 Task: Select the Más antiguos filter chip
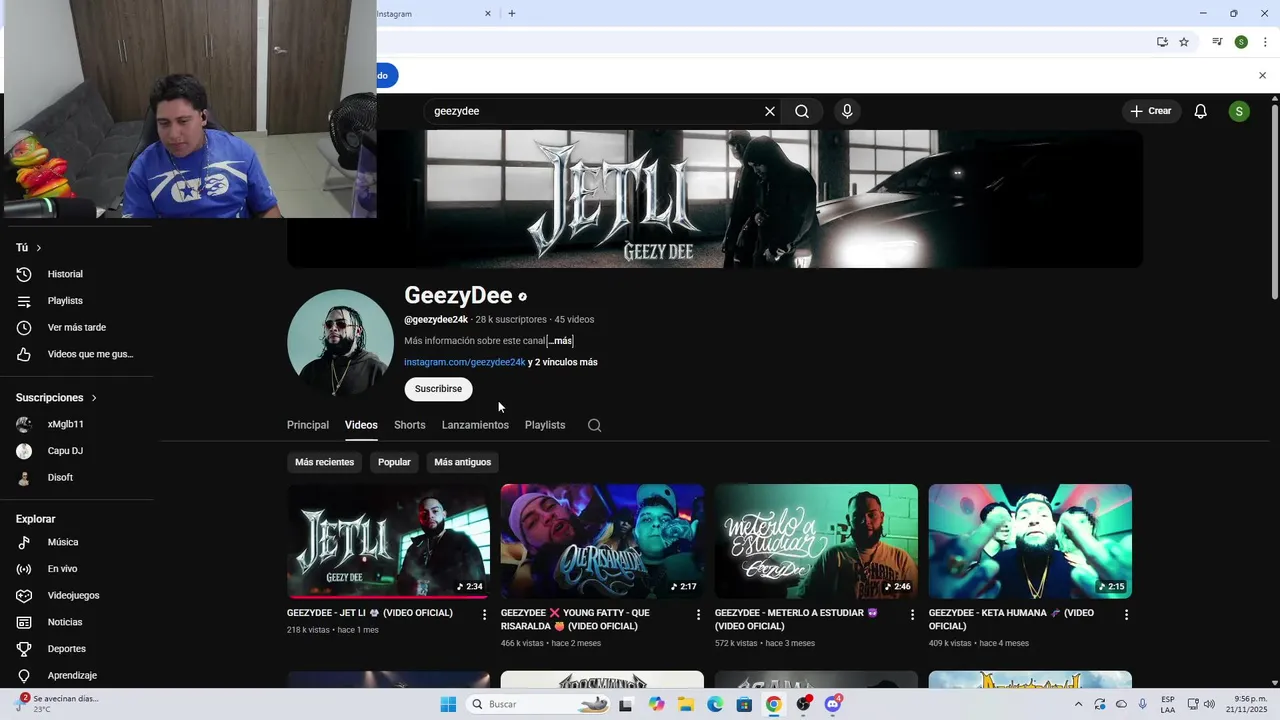click(462, 462)
